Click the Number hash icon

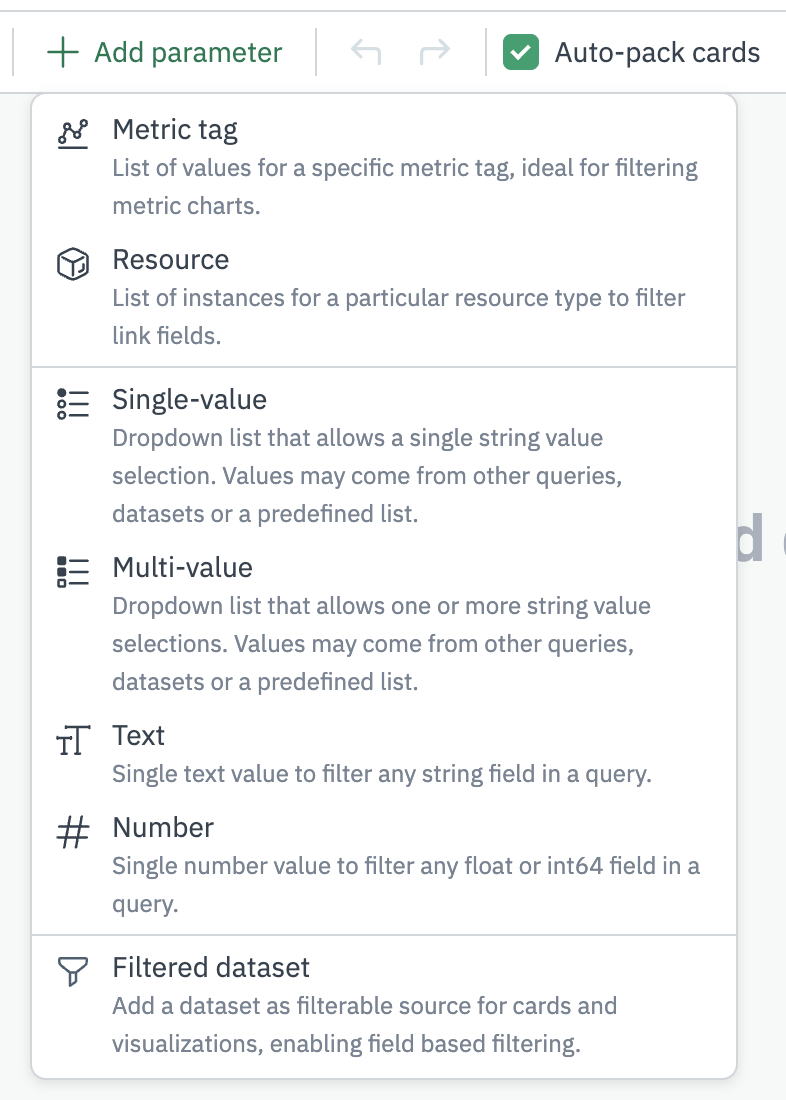[x=73, y=832]
